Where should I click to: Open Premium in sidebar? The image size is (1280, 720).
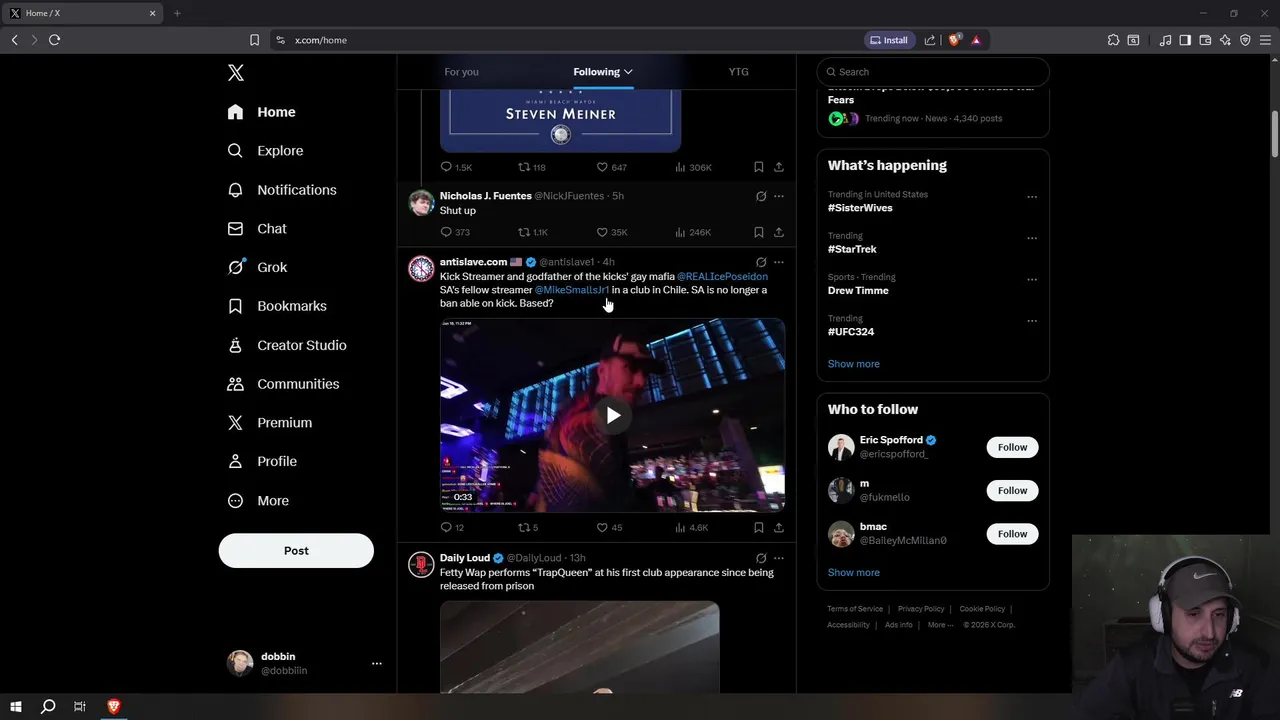[x=269, y=423]
